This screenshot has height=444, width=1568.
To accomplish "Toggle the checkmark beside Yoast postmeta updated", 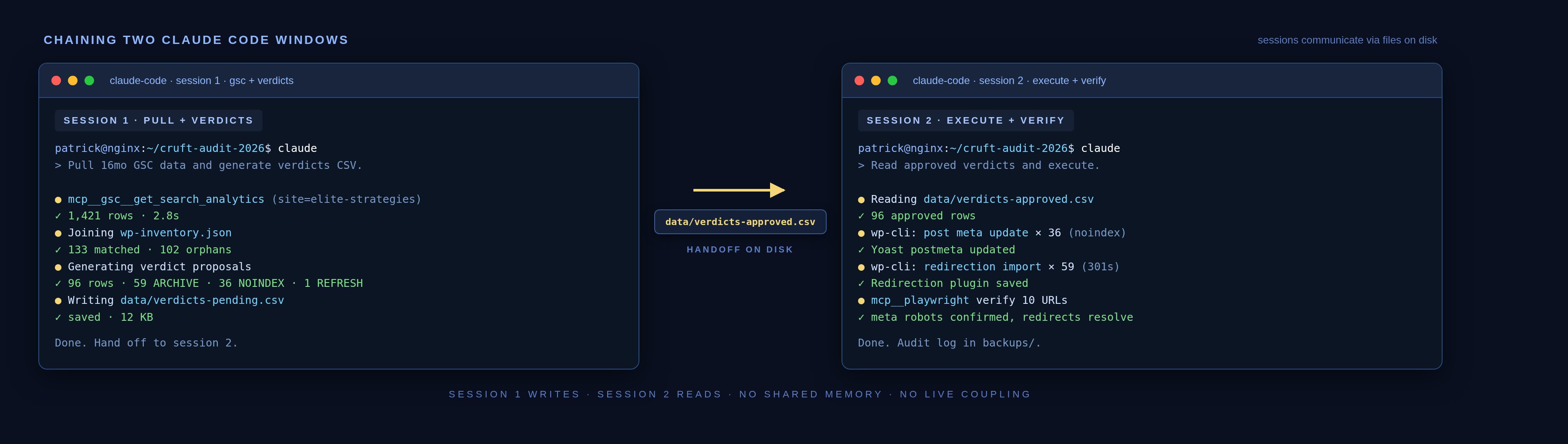I will coord(861,249).
